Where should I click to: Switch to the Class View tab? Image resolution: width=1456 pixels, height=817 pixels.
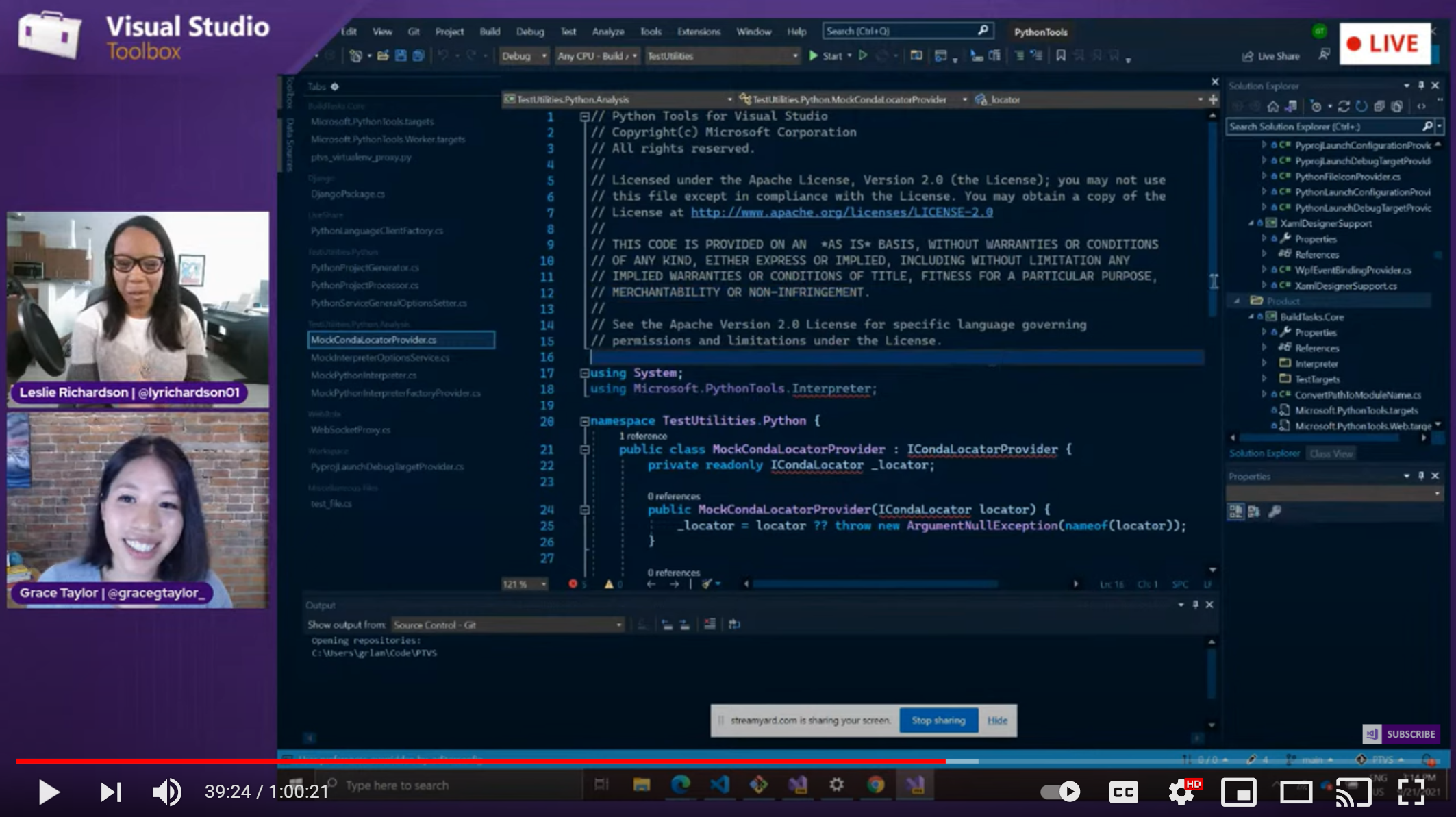[1331, 454]
